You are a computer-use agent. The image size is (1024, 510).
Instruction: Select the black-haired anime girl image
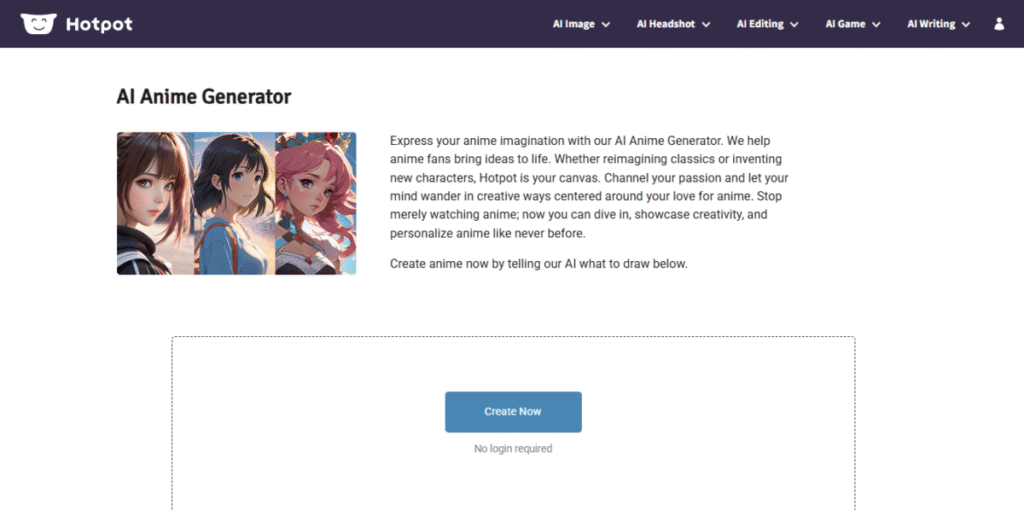point(234,203)
